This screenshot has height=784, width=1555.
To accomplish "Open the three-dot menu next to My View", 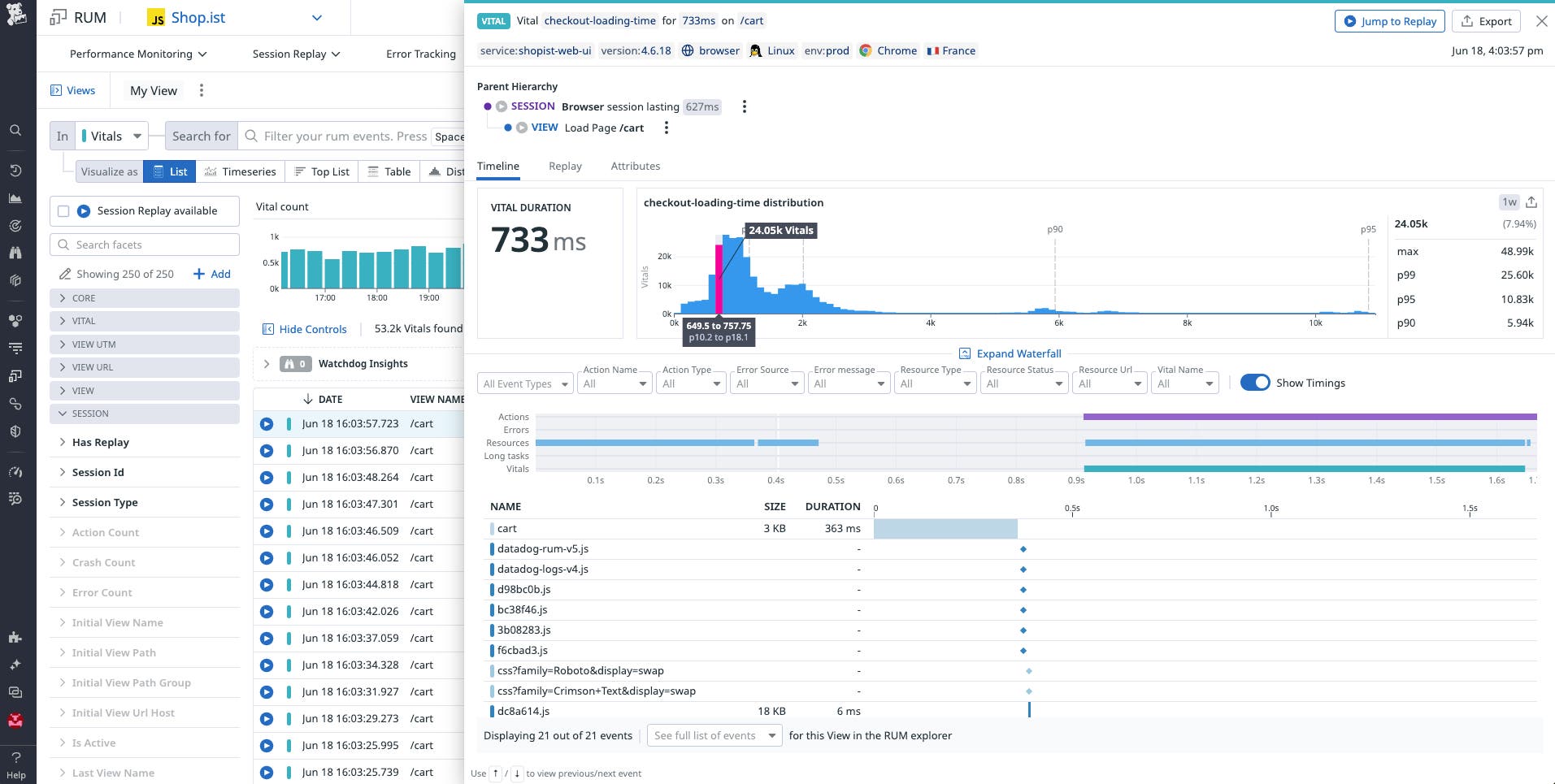I will [201, 90].
